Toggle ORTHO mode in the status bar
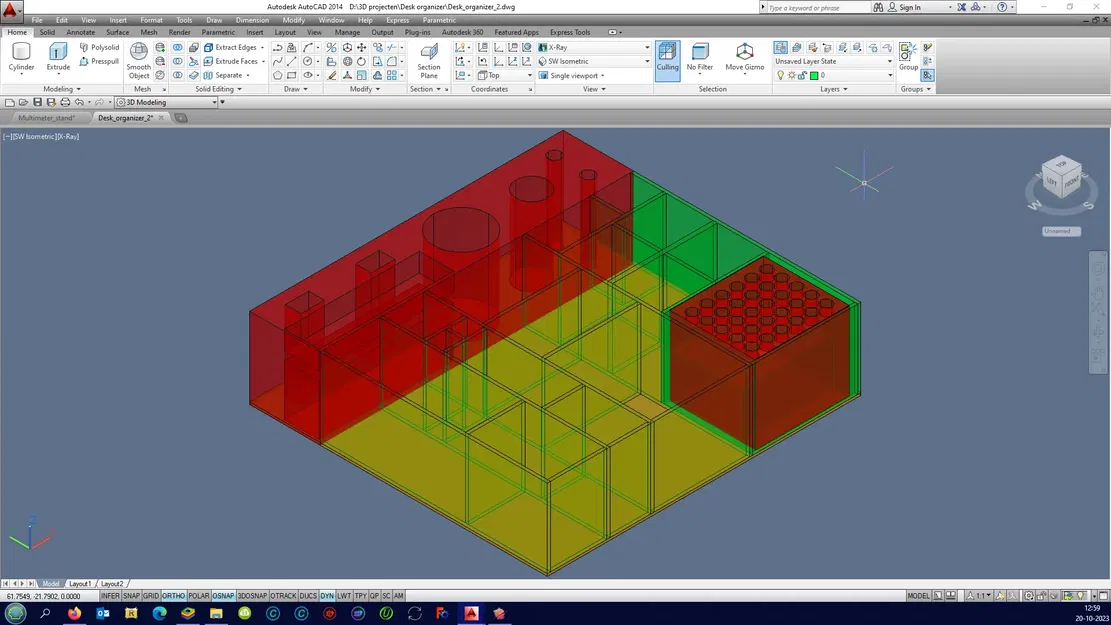Screen dimensions: 1111x625 pyautogui.click(x=173, y=596)
